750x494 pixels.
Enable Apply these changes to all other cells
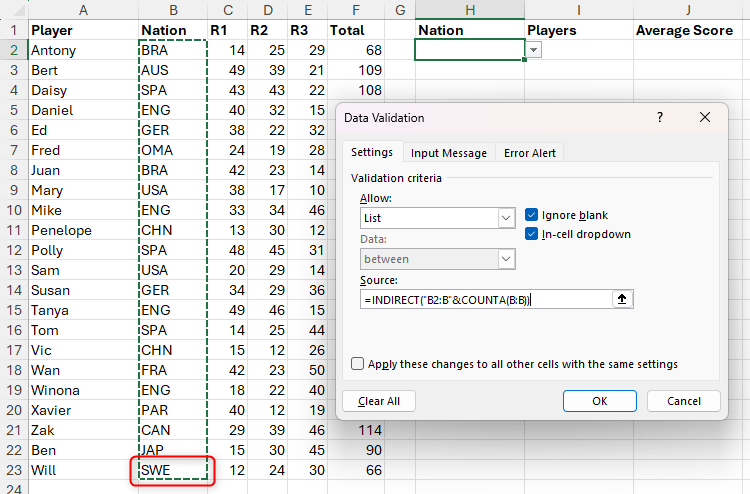(x=358, y=364)
